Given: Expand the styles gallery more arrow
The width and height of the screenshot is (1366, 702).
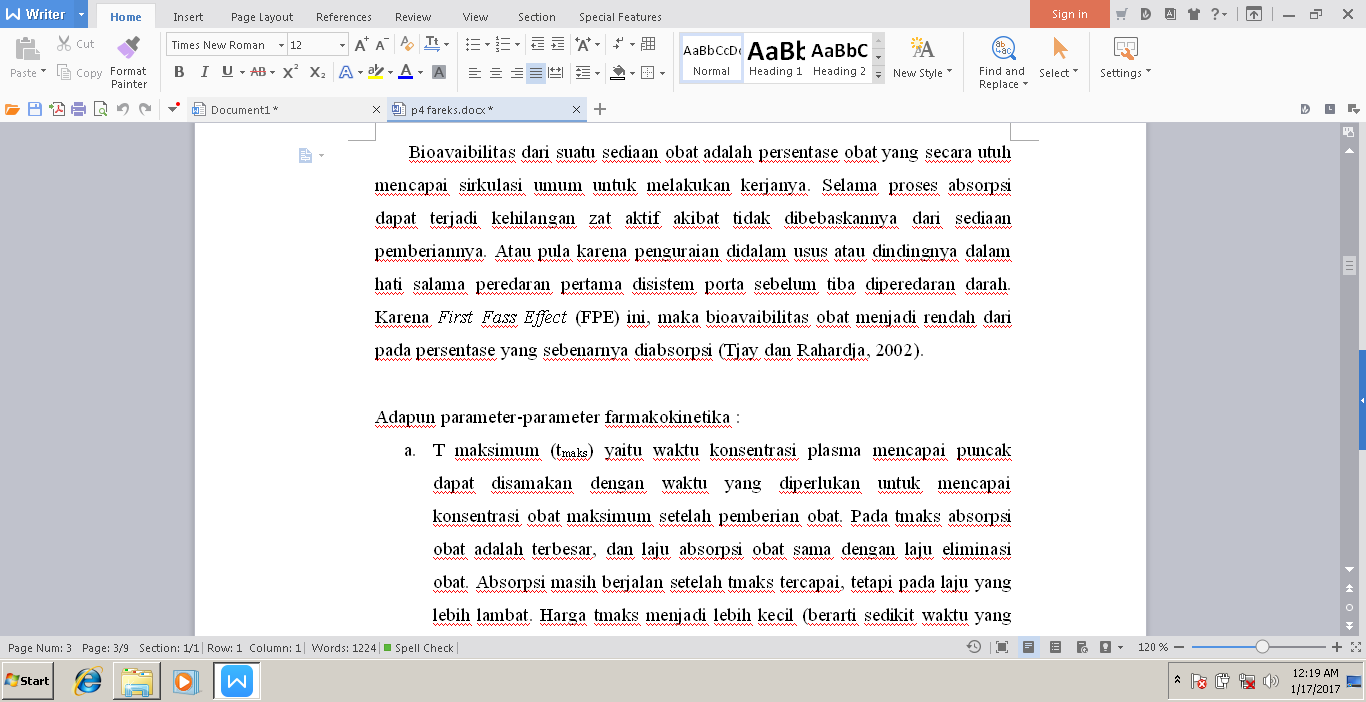Looking at the screenshot, I should pos(879,75).
